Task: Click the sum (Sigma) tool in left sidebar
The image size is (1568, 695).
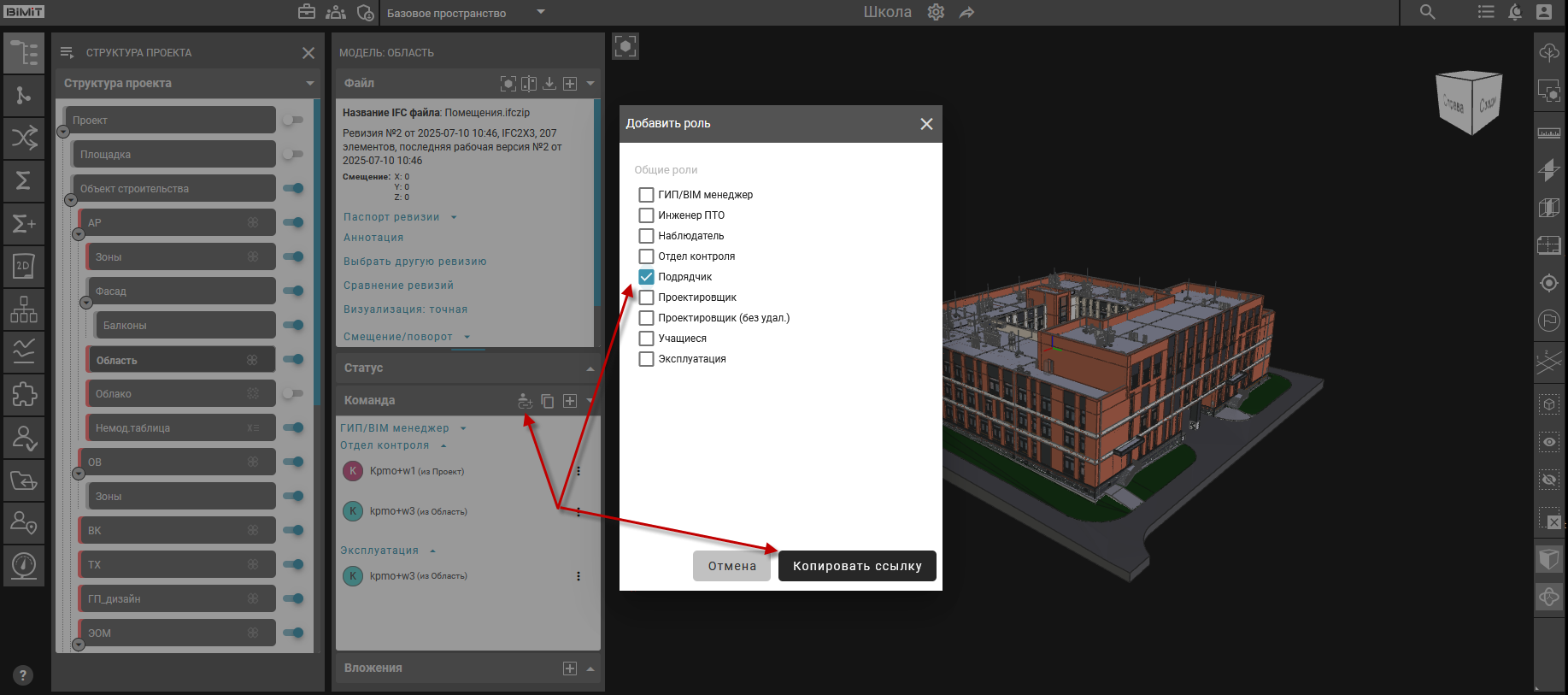Action: pyautogui.click(x=24, y=180)
